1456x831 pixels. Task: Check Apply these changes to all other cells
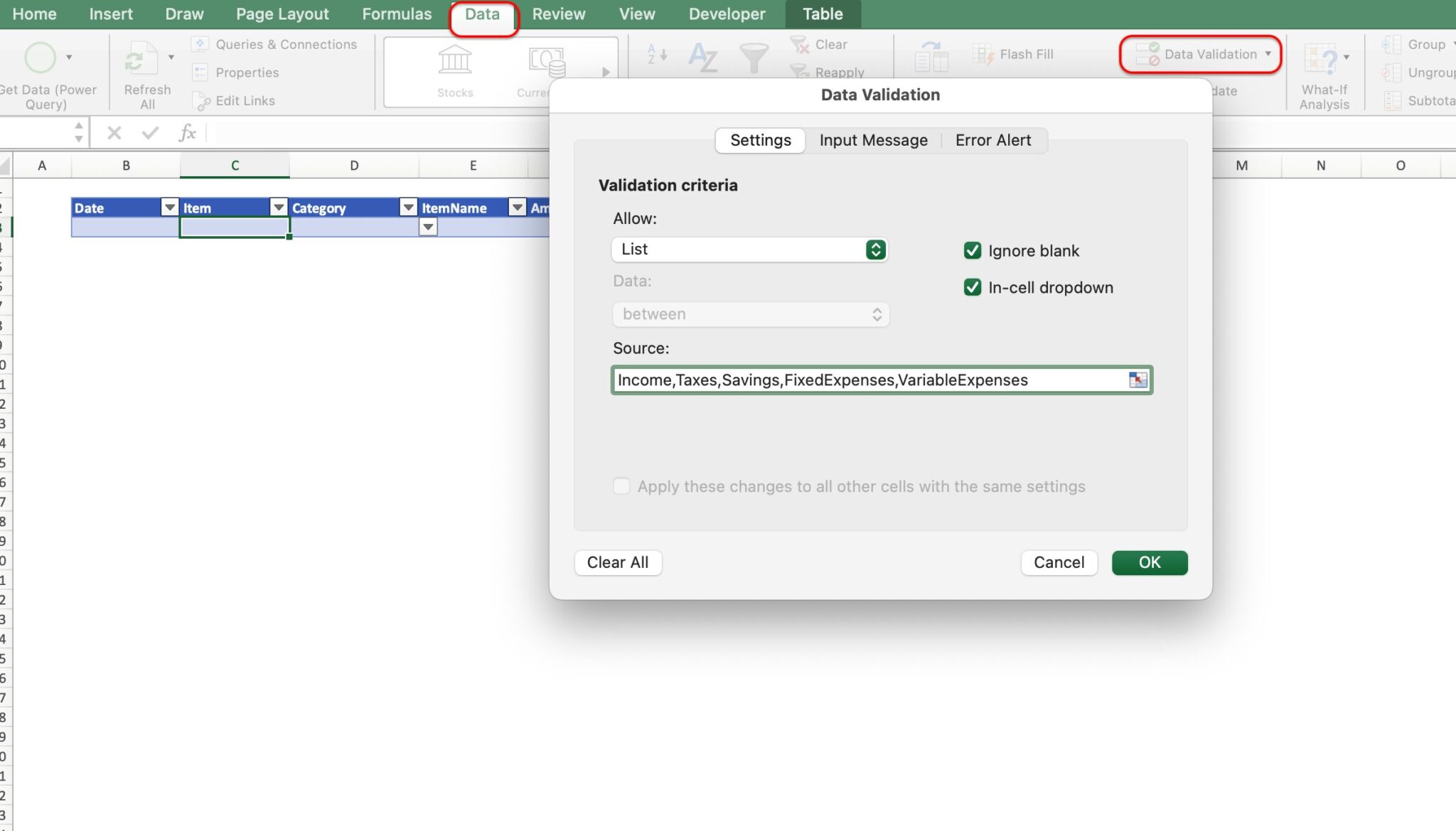621,486
